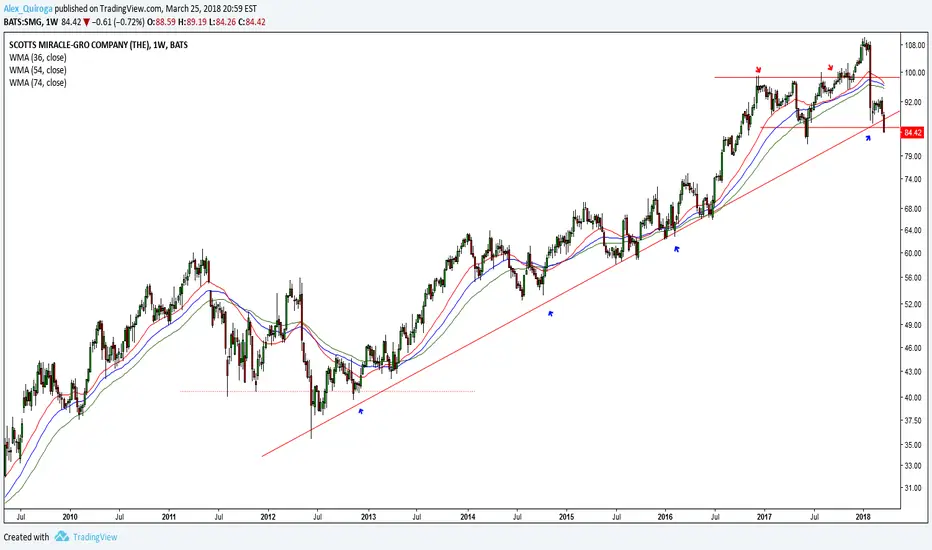932x550 pixels.
Task: Click the 52.00 price axis label
Action: point(914,304)
